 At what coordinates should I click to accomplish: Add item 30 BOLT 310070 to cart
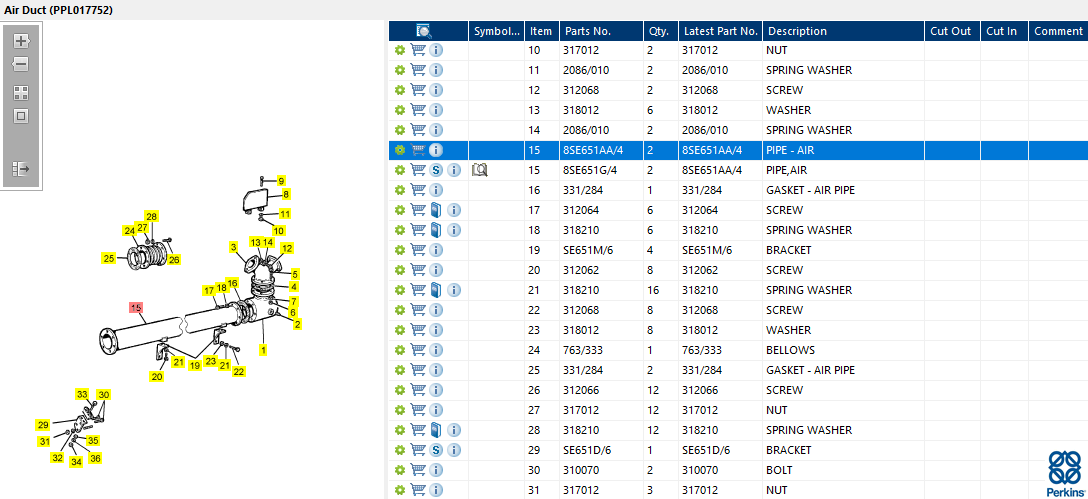coord(418,470)
